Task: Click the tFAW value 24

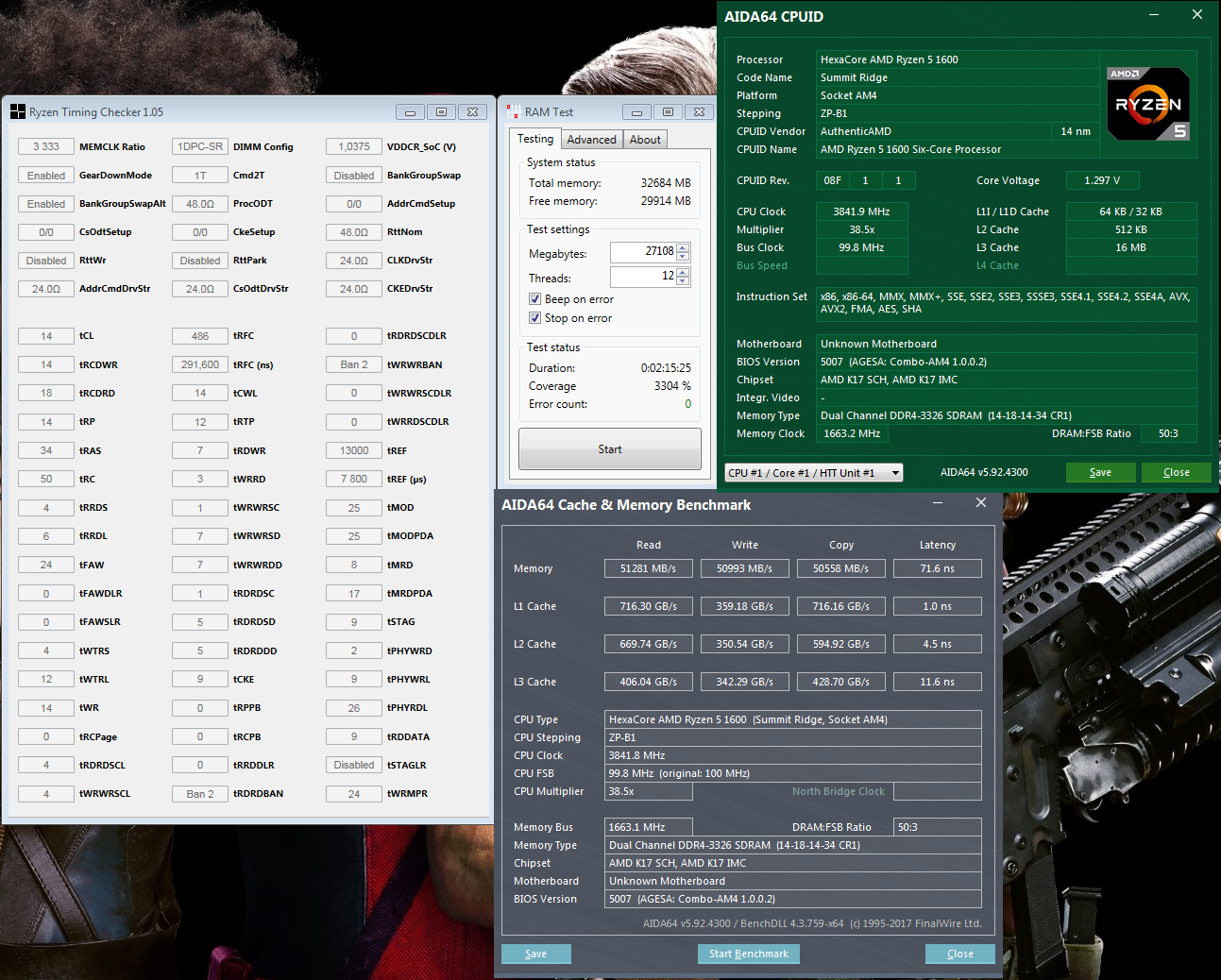Action: pos(46,565)
